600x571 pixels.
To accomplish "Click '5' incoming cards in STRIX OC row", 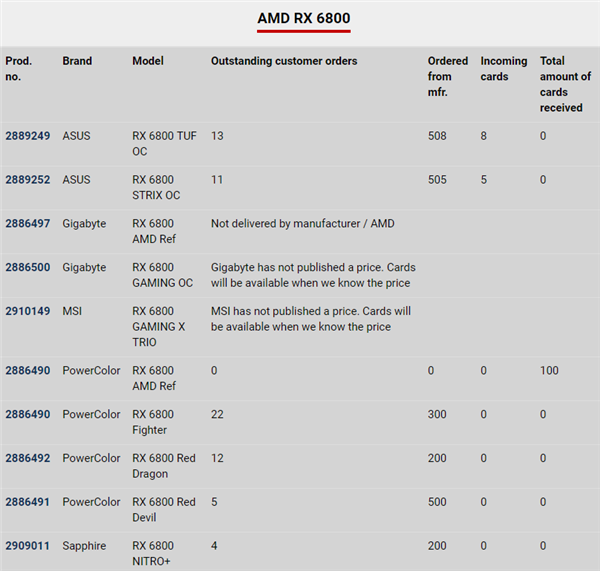I will pos(484,179).
